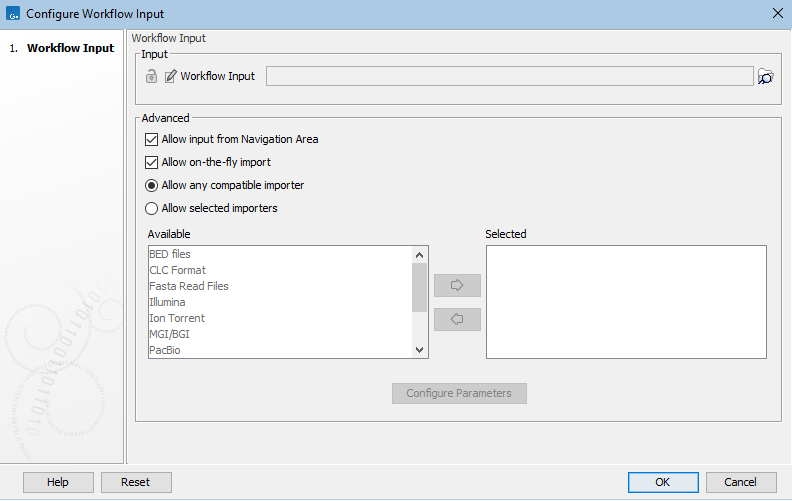Select CLC Format in Available list

[280, 270]
